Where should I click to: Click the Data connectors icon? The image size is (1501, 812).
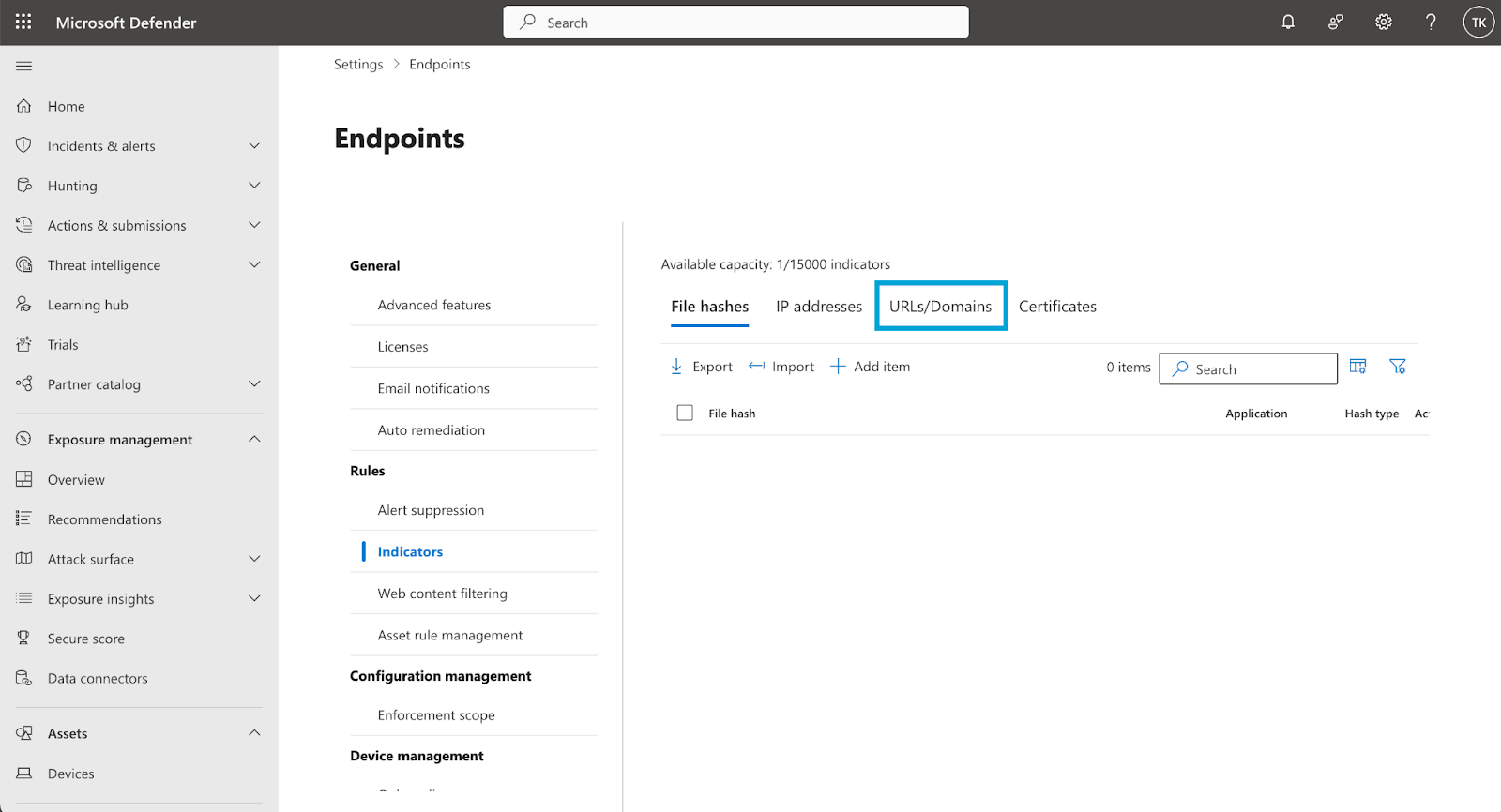[x=24, y=678]
